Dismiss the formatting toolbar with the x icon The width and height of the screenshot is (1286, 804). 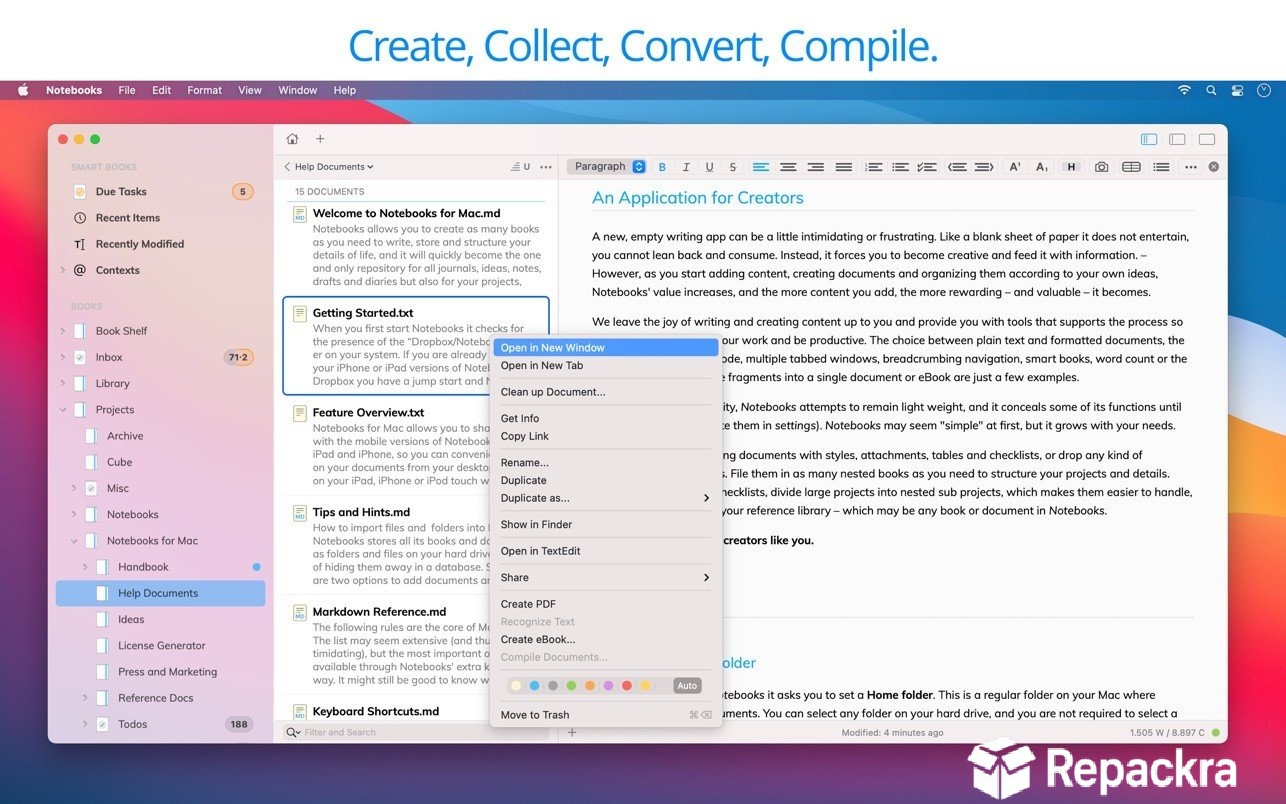point(1214,167)
